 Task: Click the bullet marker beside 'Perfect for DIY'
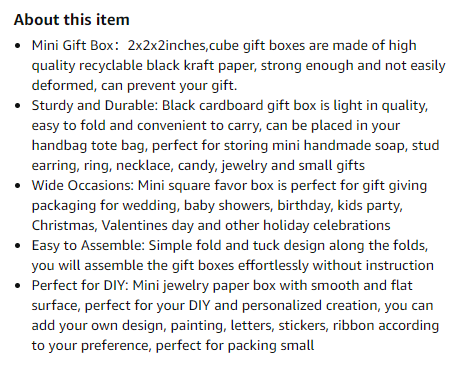tap(18, 286)
